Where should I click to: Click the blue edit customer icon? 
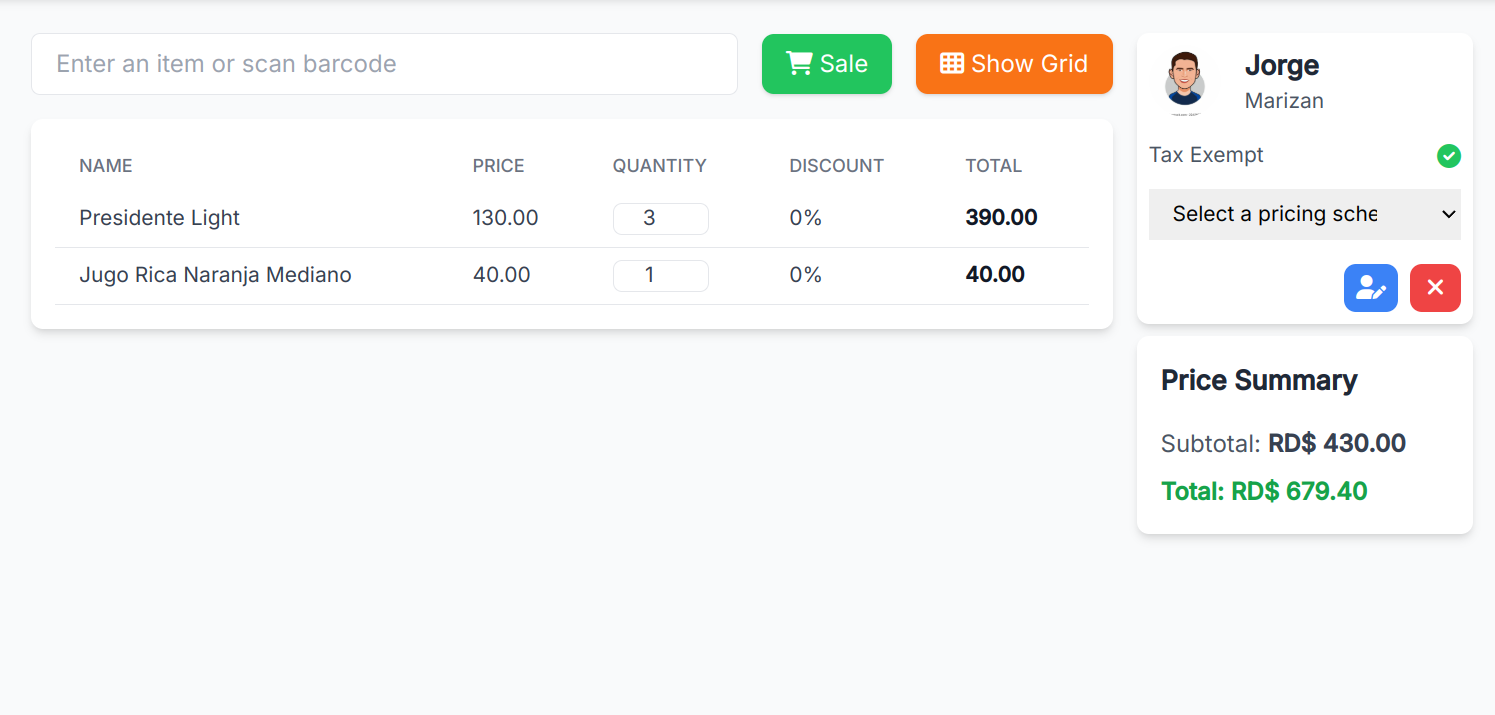tap(1370, 288)
